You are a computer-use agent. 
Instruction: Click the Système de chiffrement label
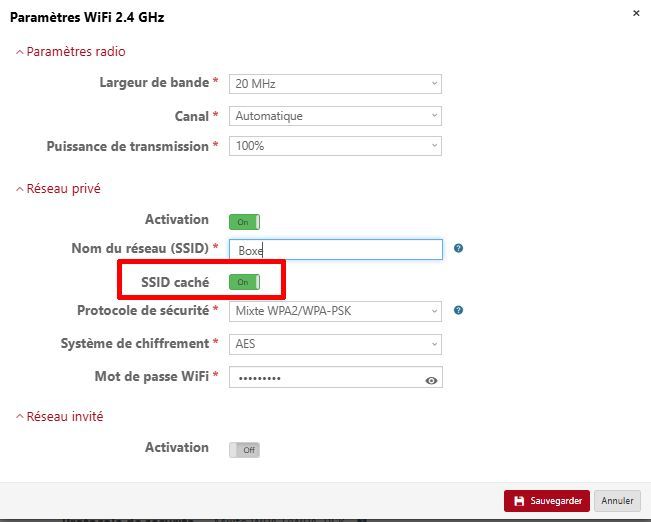coord(135,343)
